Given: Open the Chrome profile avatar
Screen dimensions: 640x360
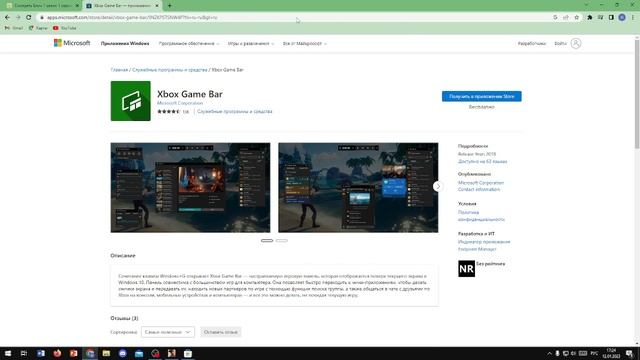Looking at the screenshot, I should 622,18.
